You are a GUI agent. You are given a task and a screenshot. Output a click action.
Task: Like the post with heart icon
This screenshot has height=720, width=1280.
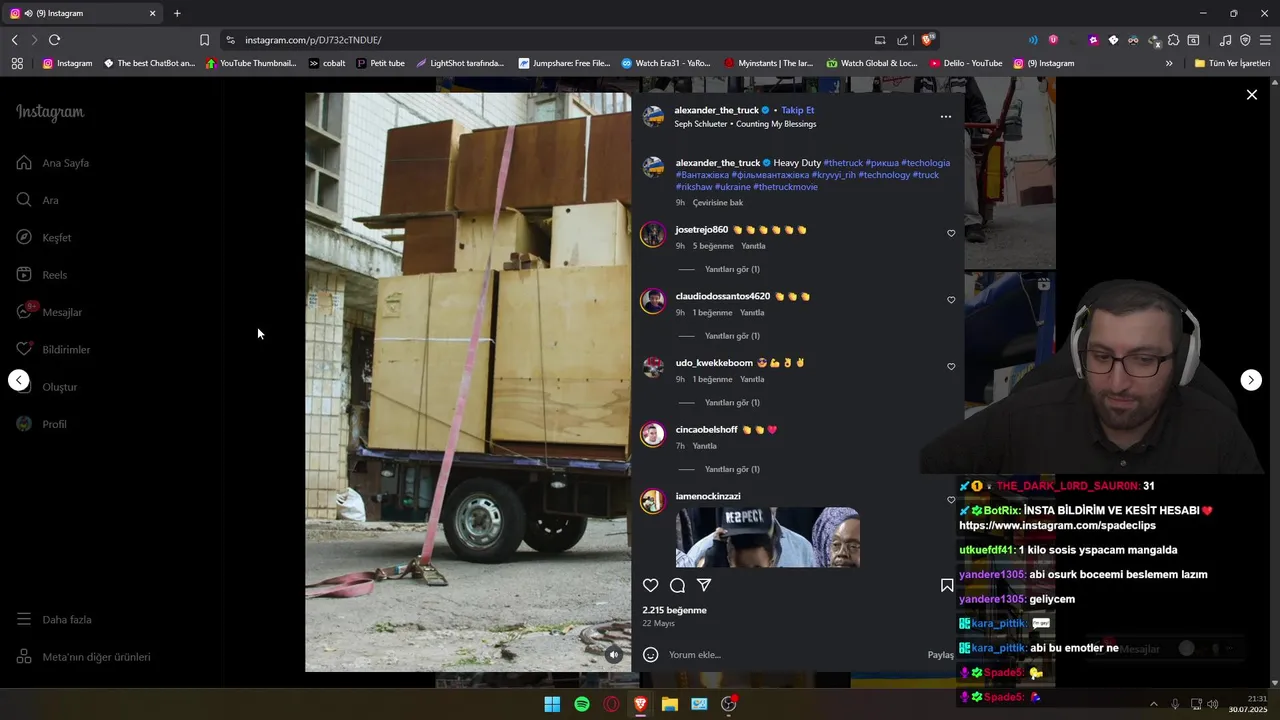coord(651,585)
